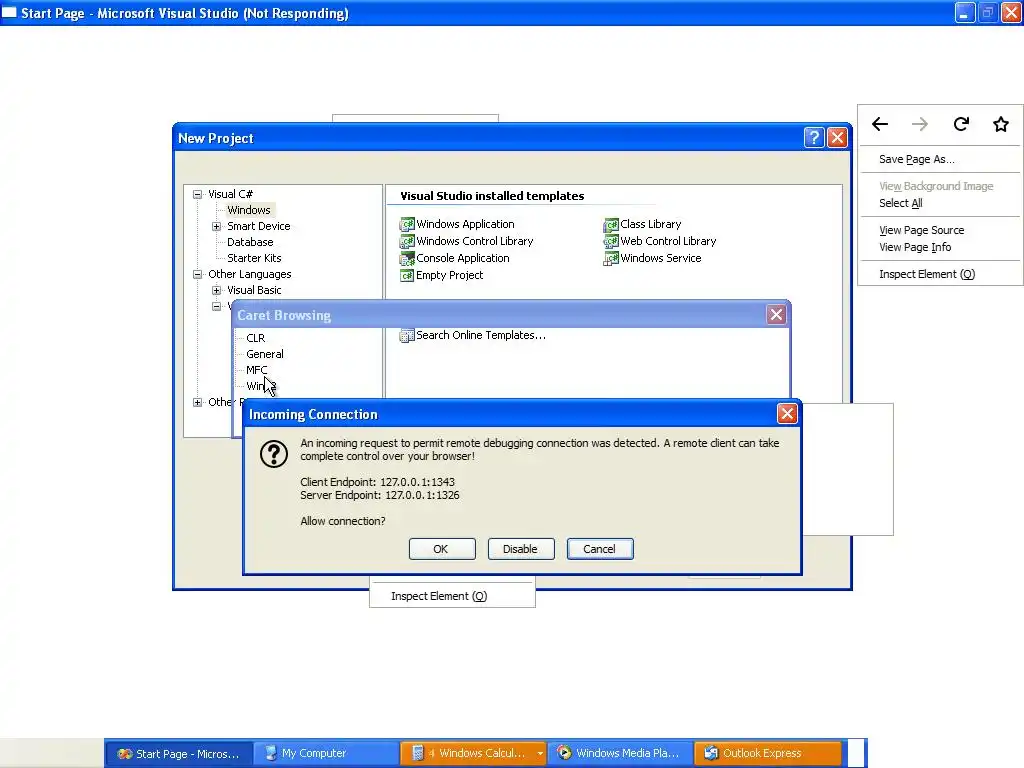Image resolution: width=1024 pixels, height=768 pixels.
Task: Click the Search Online Templates icon
Action: point(407,336)
